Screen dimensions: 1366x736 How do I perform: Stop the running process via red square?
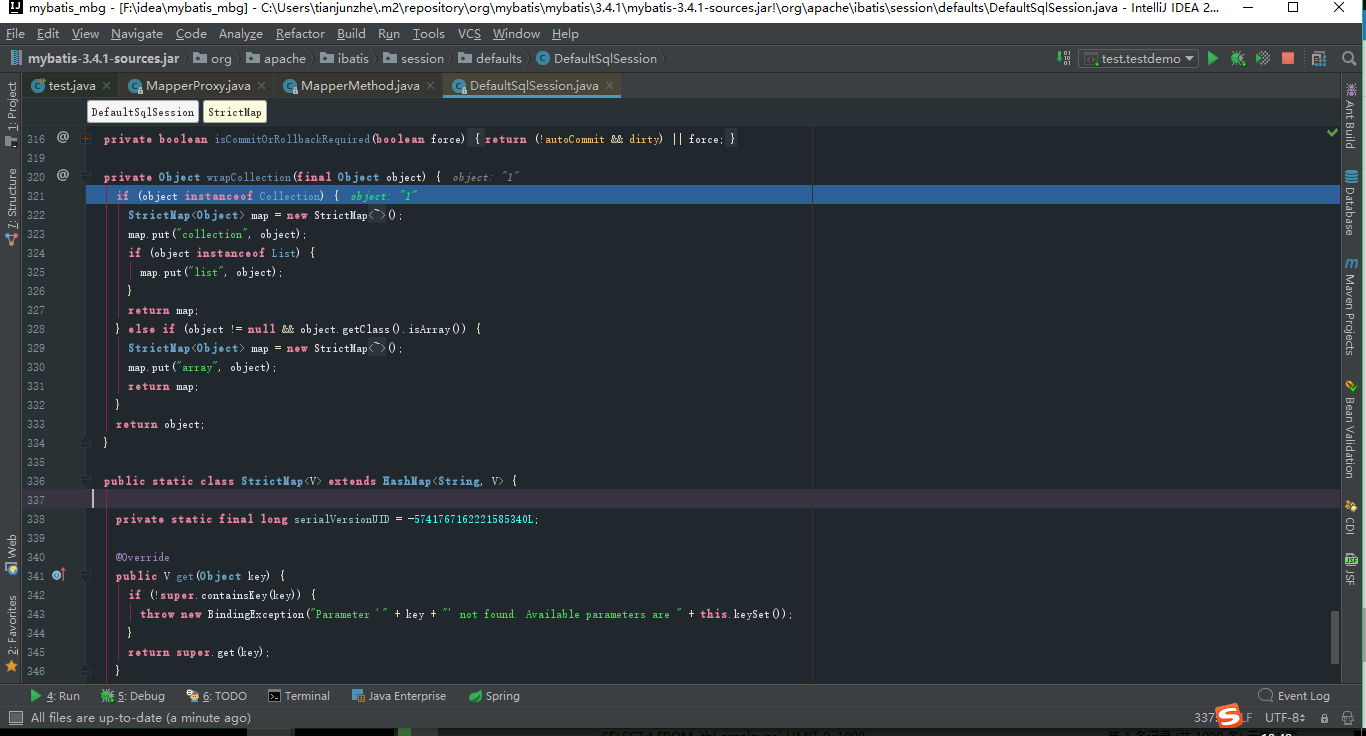[1285, 58]
